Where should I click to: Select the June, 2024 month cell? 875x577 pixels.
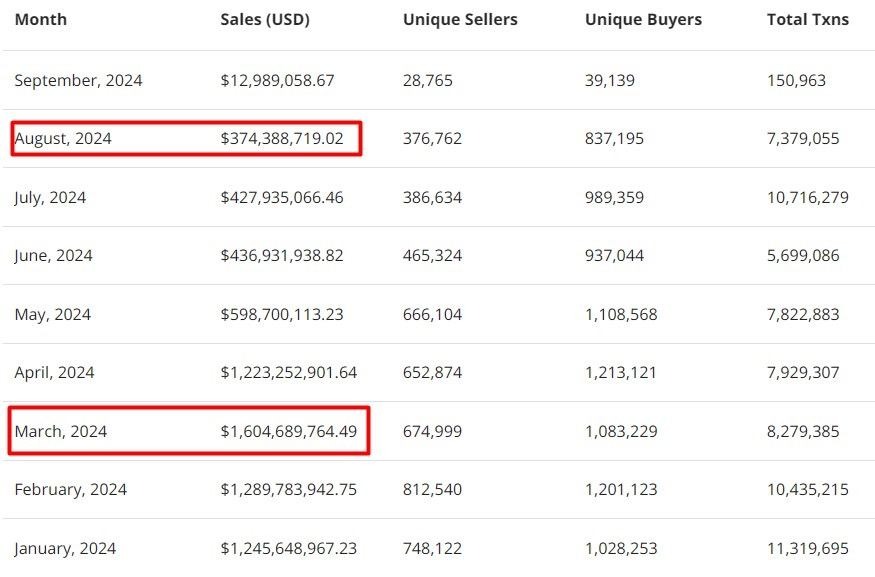click(53, 255)
